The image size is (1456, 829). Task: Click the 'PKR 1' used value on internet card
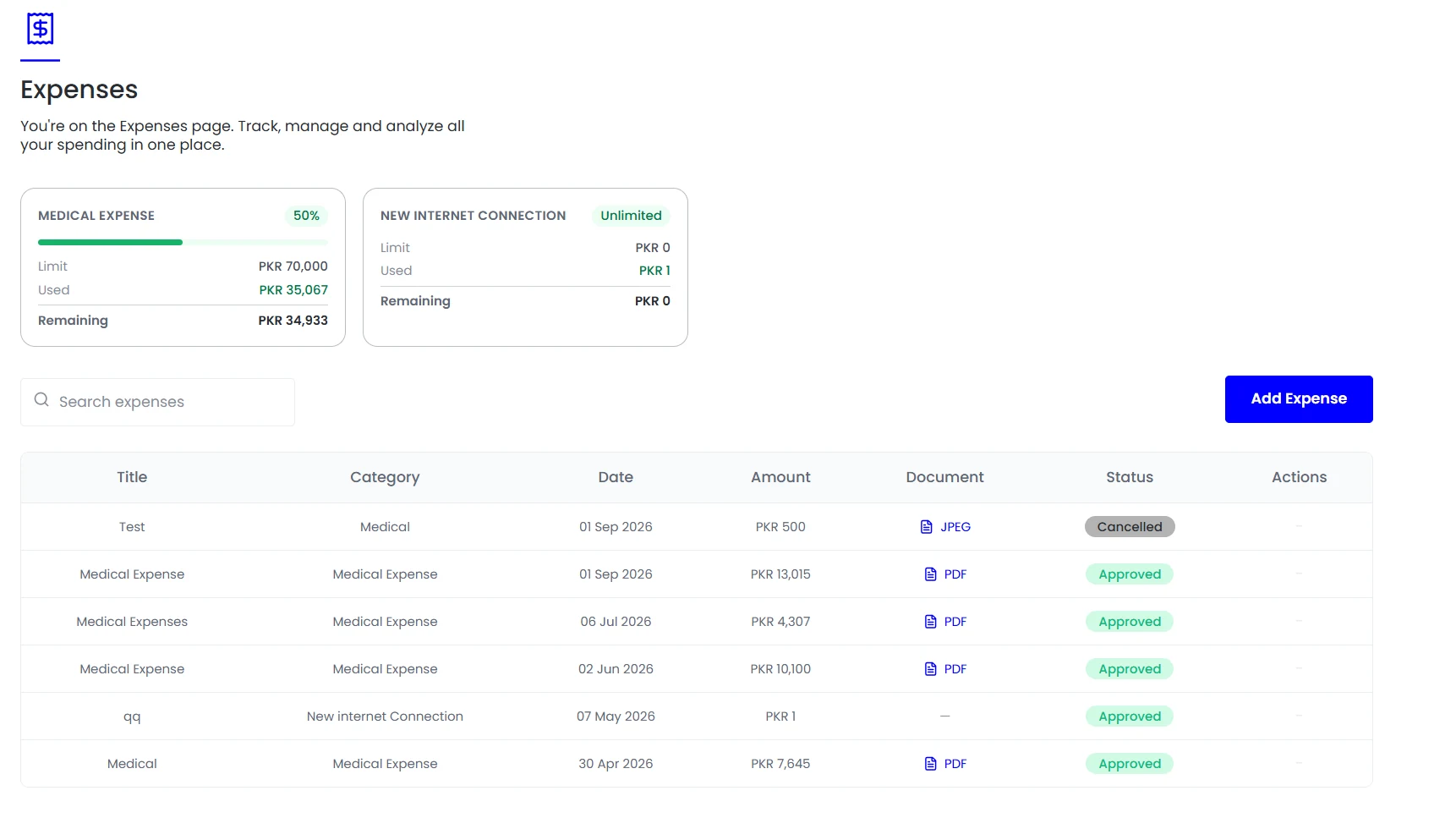pos(654,271)
